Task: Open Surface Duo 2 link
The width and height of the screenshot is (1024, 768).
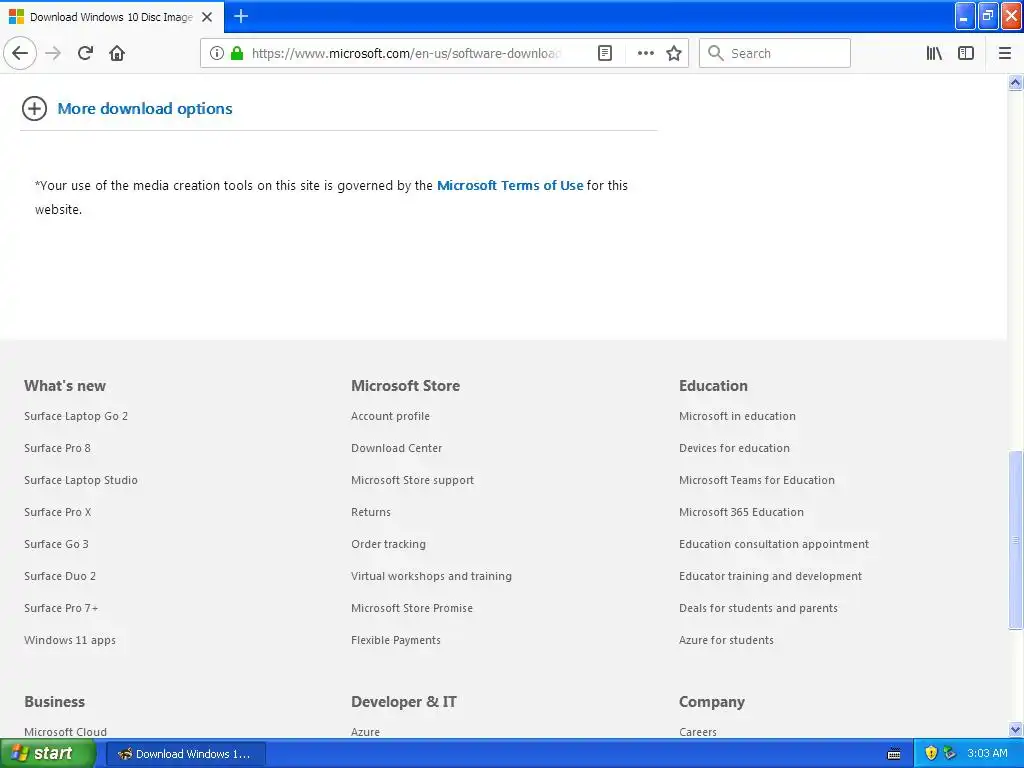Action: (x=60, y=576)
